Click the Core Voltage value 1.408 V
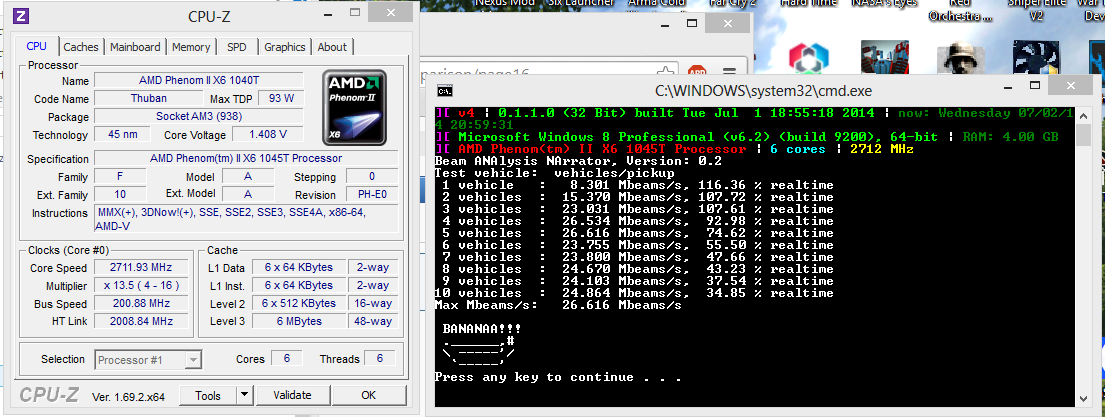This screenshot has width=1105, height=417. [268, 135]
